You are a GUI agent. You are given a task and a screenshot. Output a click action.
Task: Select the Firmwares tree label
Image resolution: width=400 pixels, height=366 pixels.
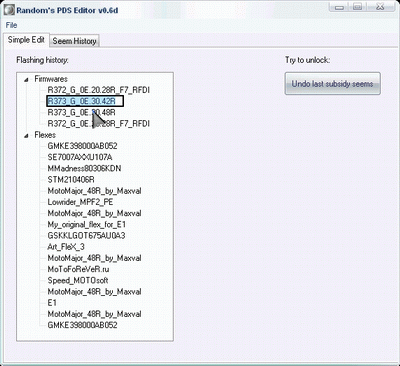51,79
